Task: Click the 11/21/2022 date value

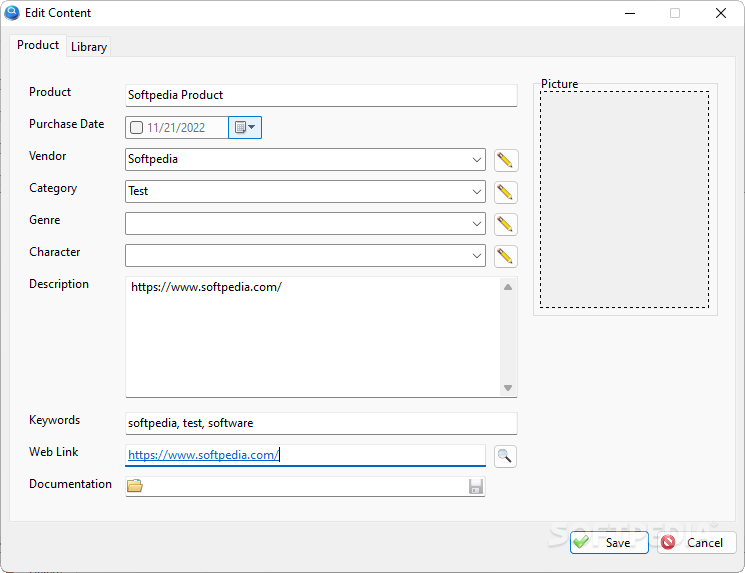Action: (x=176, y=127)
